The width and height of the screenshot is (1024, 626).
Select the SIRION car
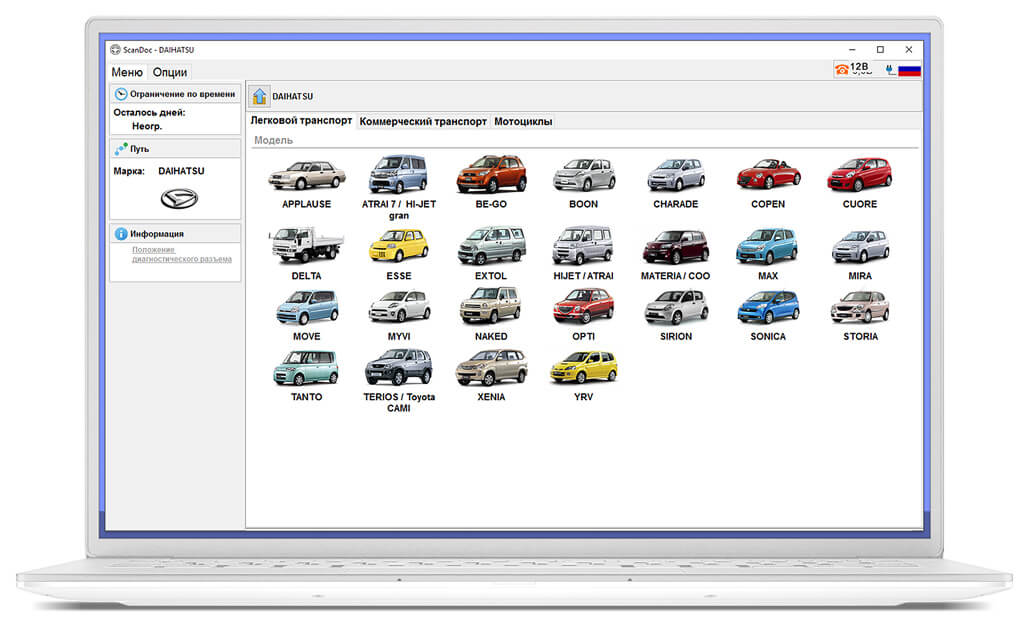coord(675,307)
